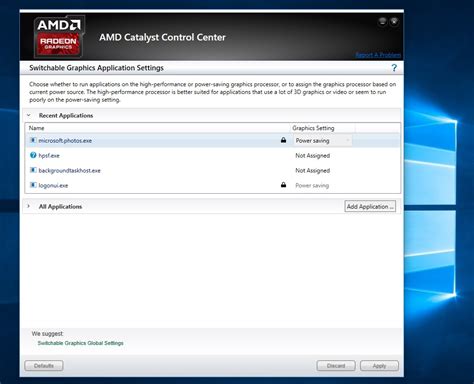
Task: Click the Discard button
Action: [x=336, y=366]
